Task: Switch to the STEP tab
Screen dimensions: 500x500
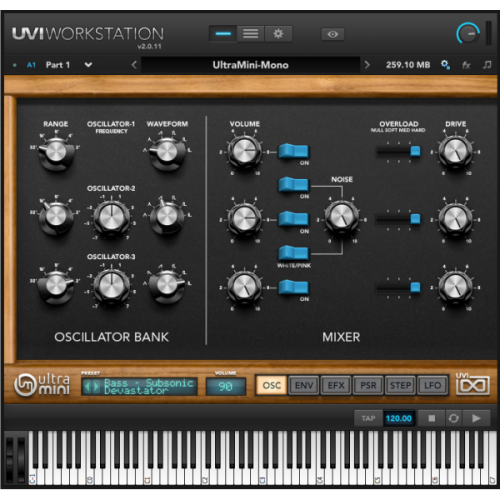Action: (400, 385)
